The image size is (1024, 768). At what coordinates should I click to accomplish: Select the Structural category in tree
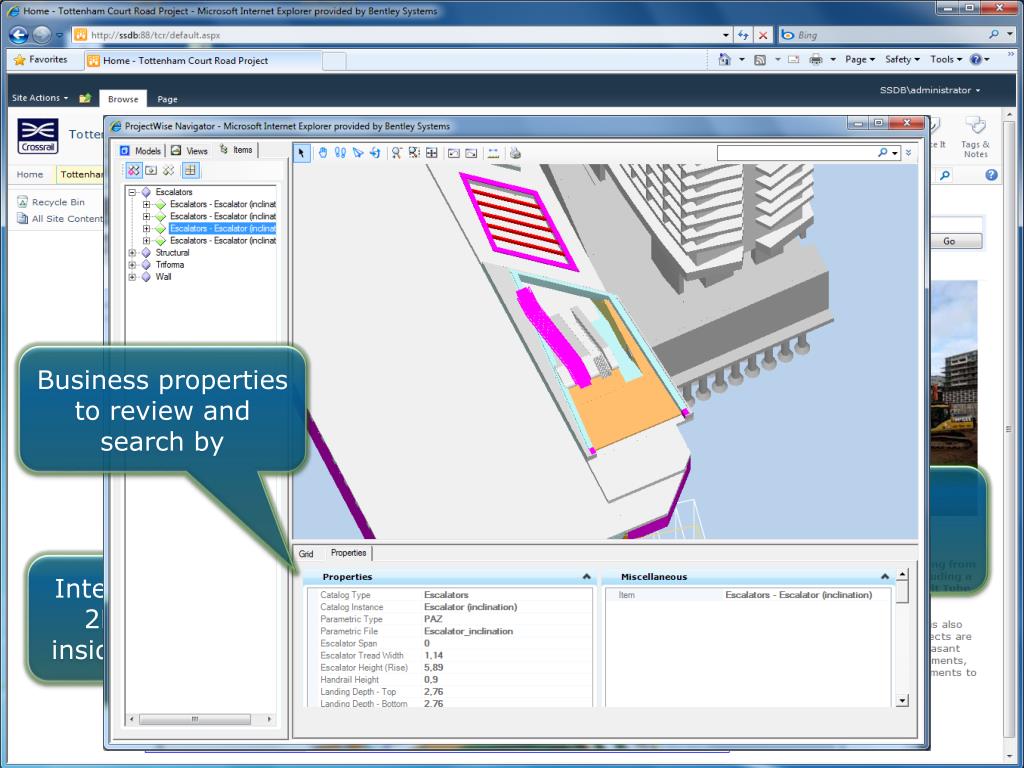click(x=172, y=253)
